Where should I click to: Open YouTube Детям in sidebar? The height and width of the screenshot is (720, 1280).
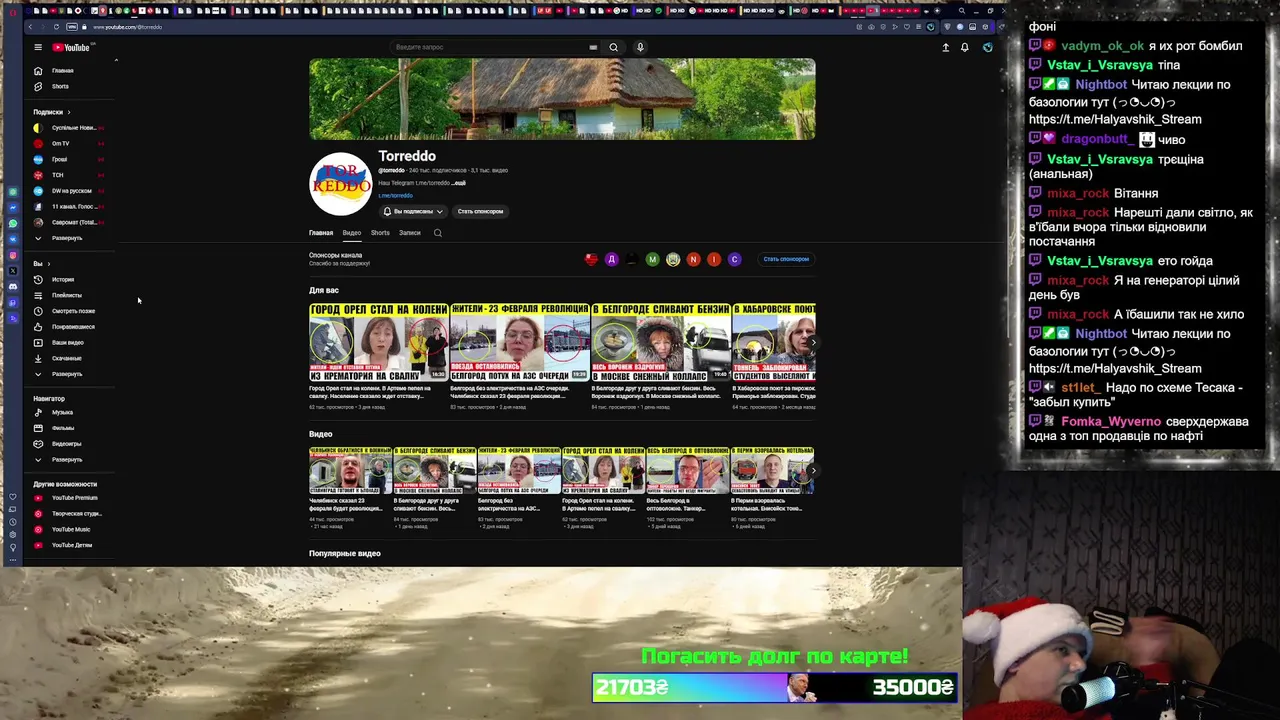[71, 545]
